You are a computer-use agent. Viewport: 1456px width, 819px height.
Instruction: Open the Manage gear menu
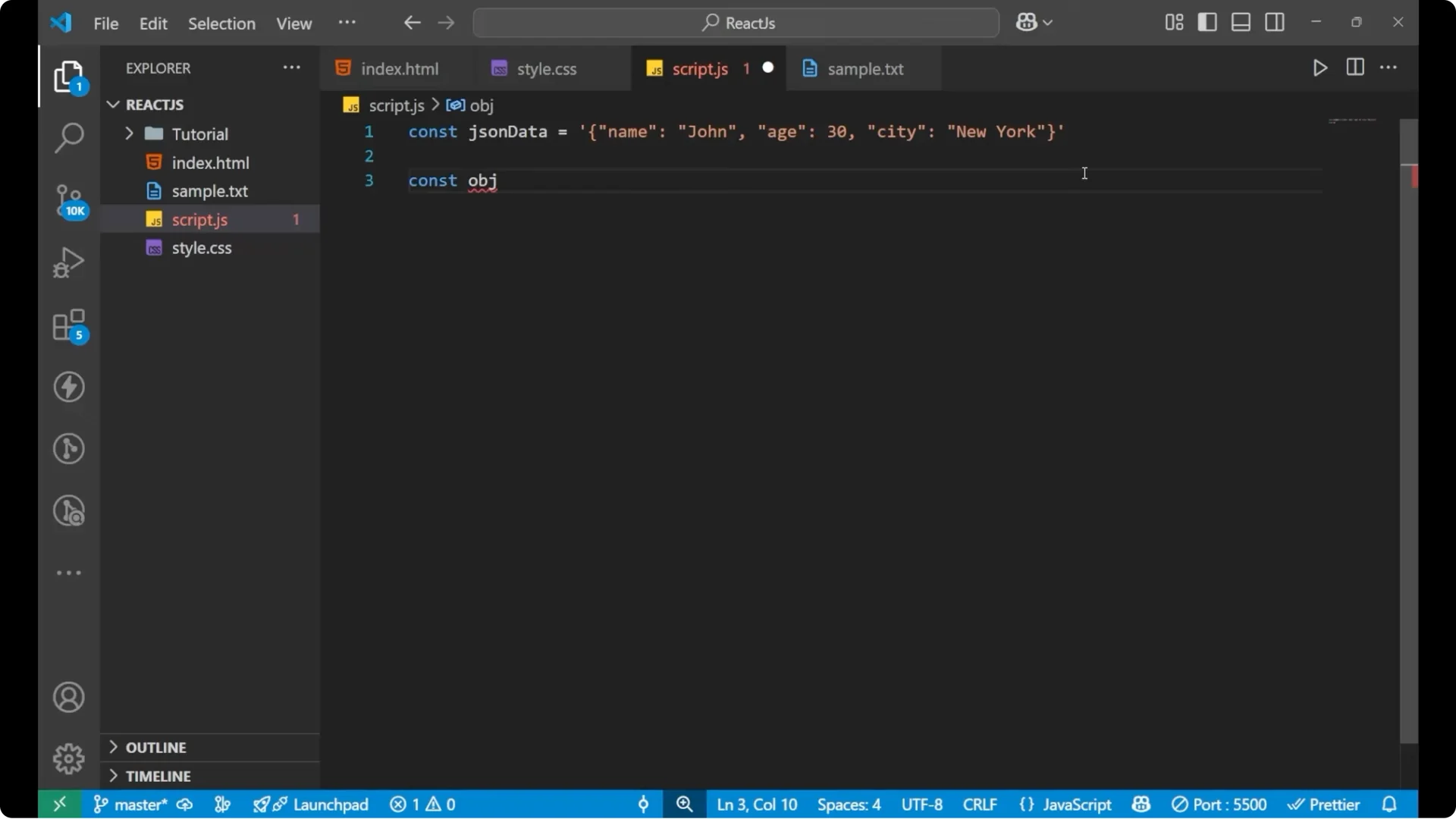[x=69, y=758]
